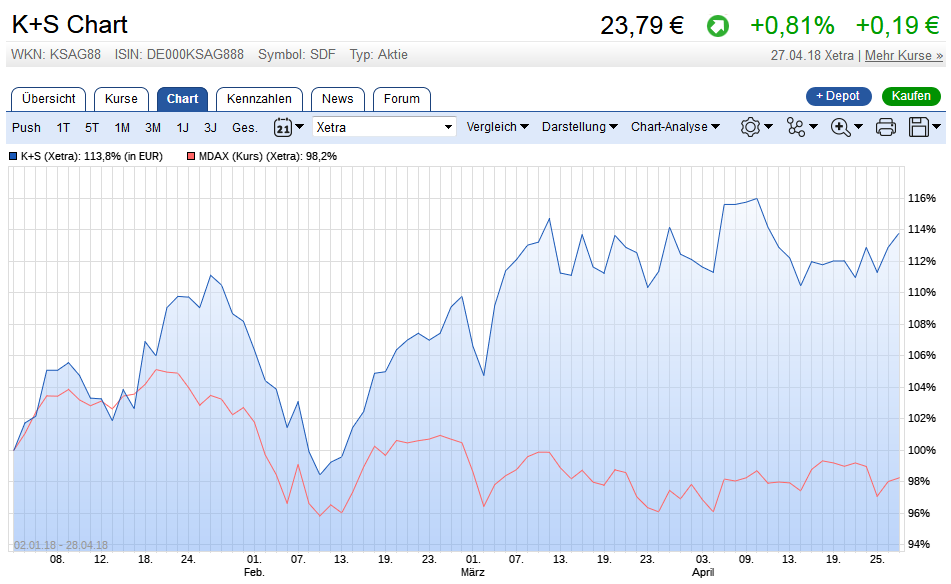Click the März month axis label
This screenshot has width=951, height=584.
472,572
